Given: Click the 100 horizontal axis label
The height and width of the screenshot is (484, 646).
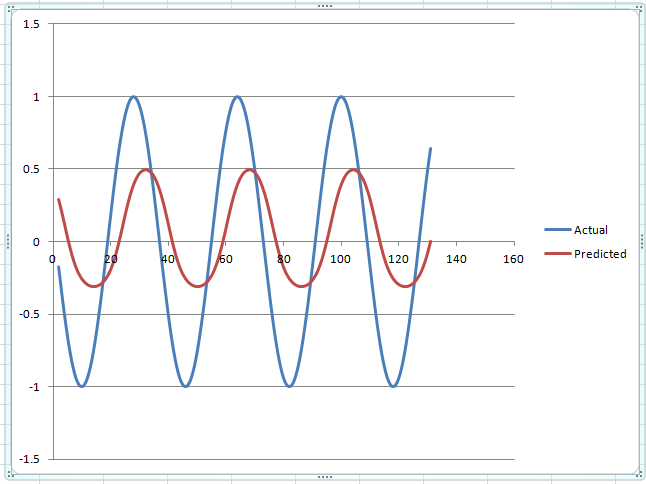Looking at the screenshot, I should 340,259.
